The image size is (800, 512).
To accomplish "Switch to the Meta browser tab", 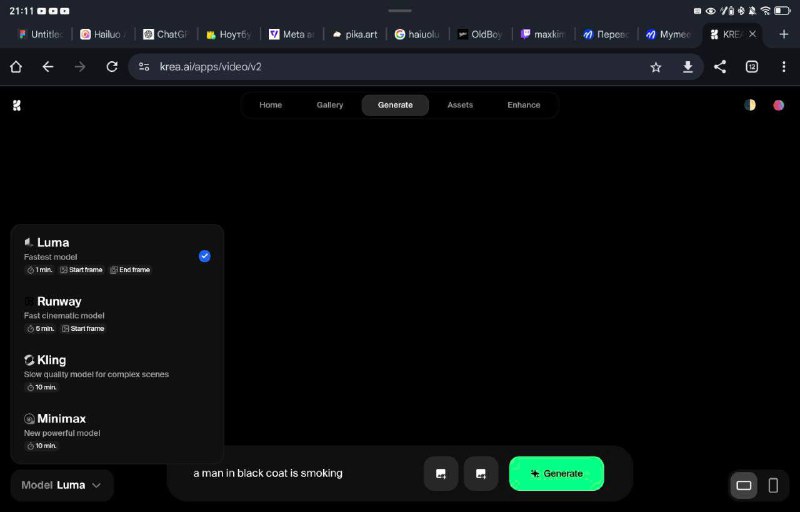I will coord(291,34).
